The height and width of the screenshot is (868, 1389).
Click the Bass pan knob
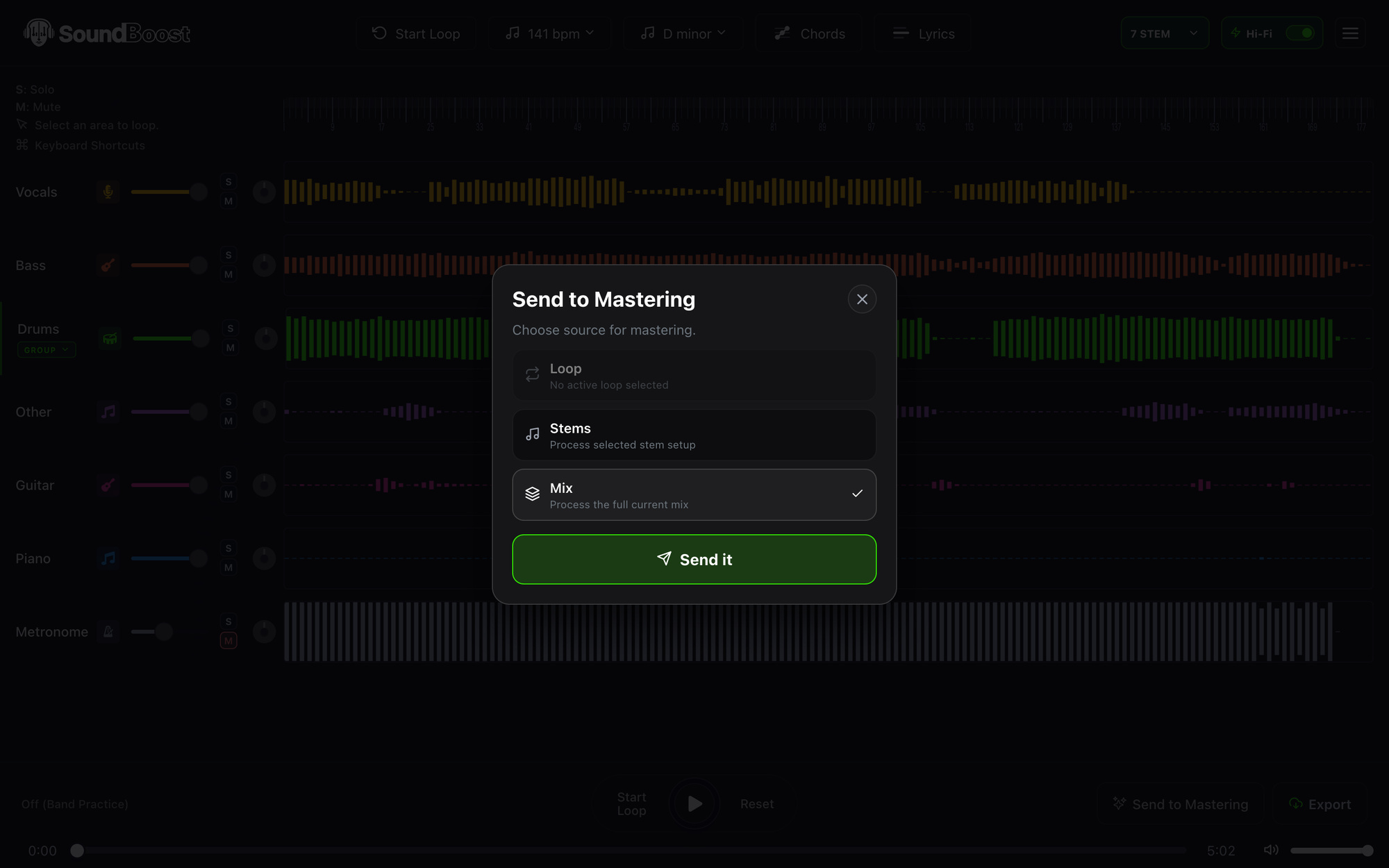tap(264, 265)
